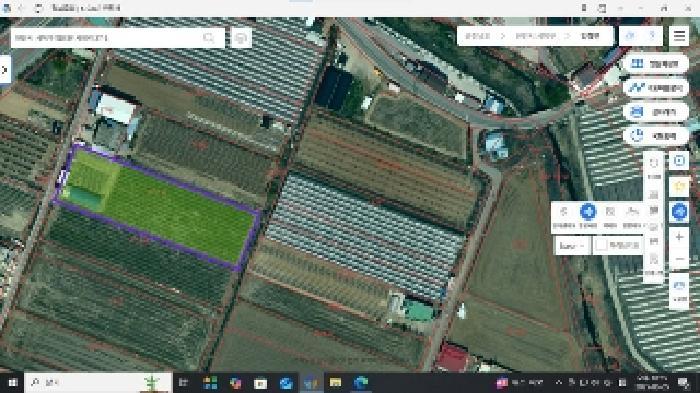The image size is (700, 393).
Task: Click the Windows taskbar search box
Action: coord(98,383)
